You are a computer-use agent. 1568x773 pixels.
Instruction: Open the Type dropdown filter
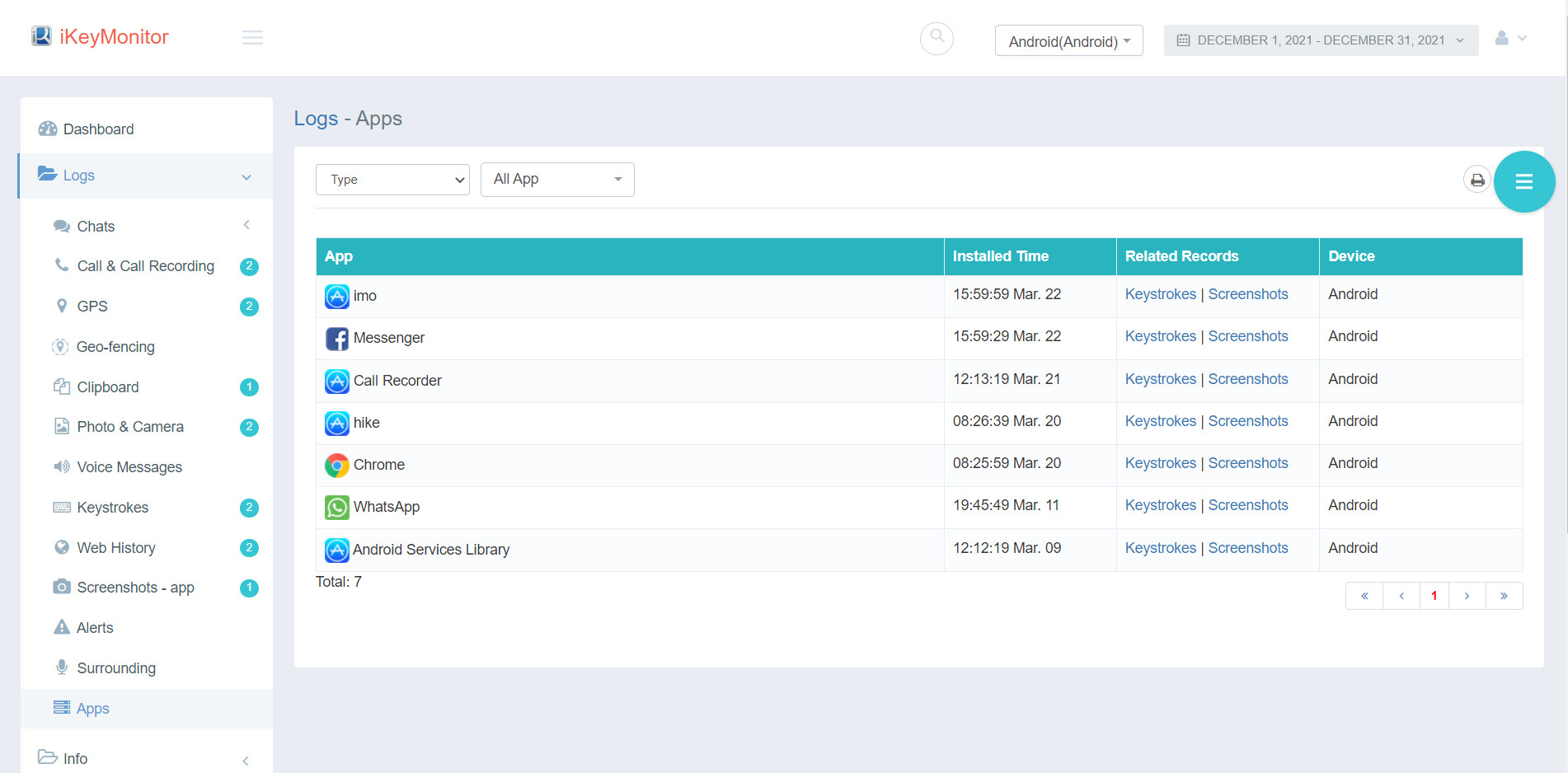(392, 180)
